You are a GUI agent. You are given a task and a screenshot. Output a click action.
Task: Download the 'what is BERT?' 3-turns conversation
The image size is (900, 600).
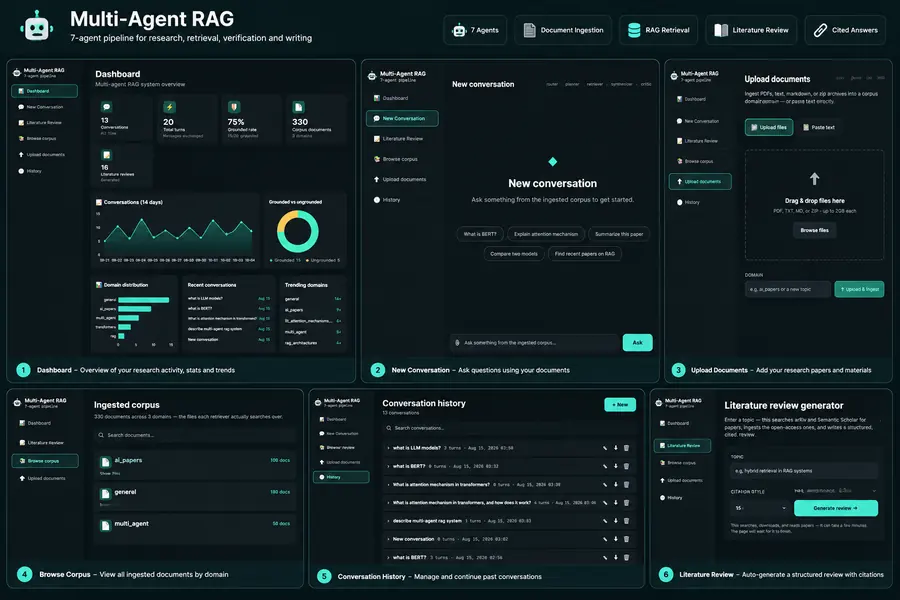616,557
